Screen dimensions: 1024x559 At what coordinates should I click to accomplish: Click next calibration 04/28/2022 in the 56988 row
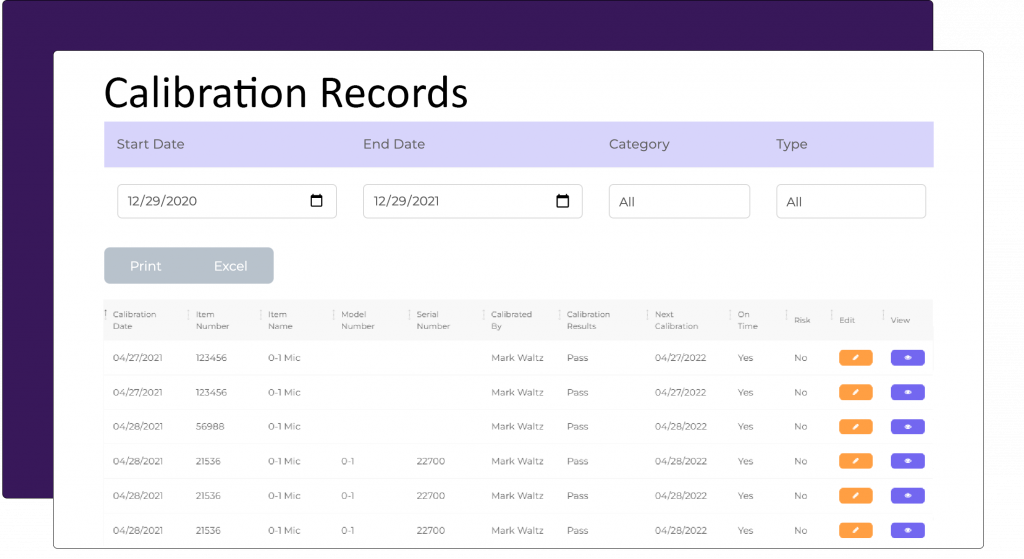pyautogui.click(x=680, y=426)
